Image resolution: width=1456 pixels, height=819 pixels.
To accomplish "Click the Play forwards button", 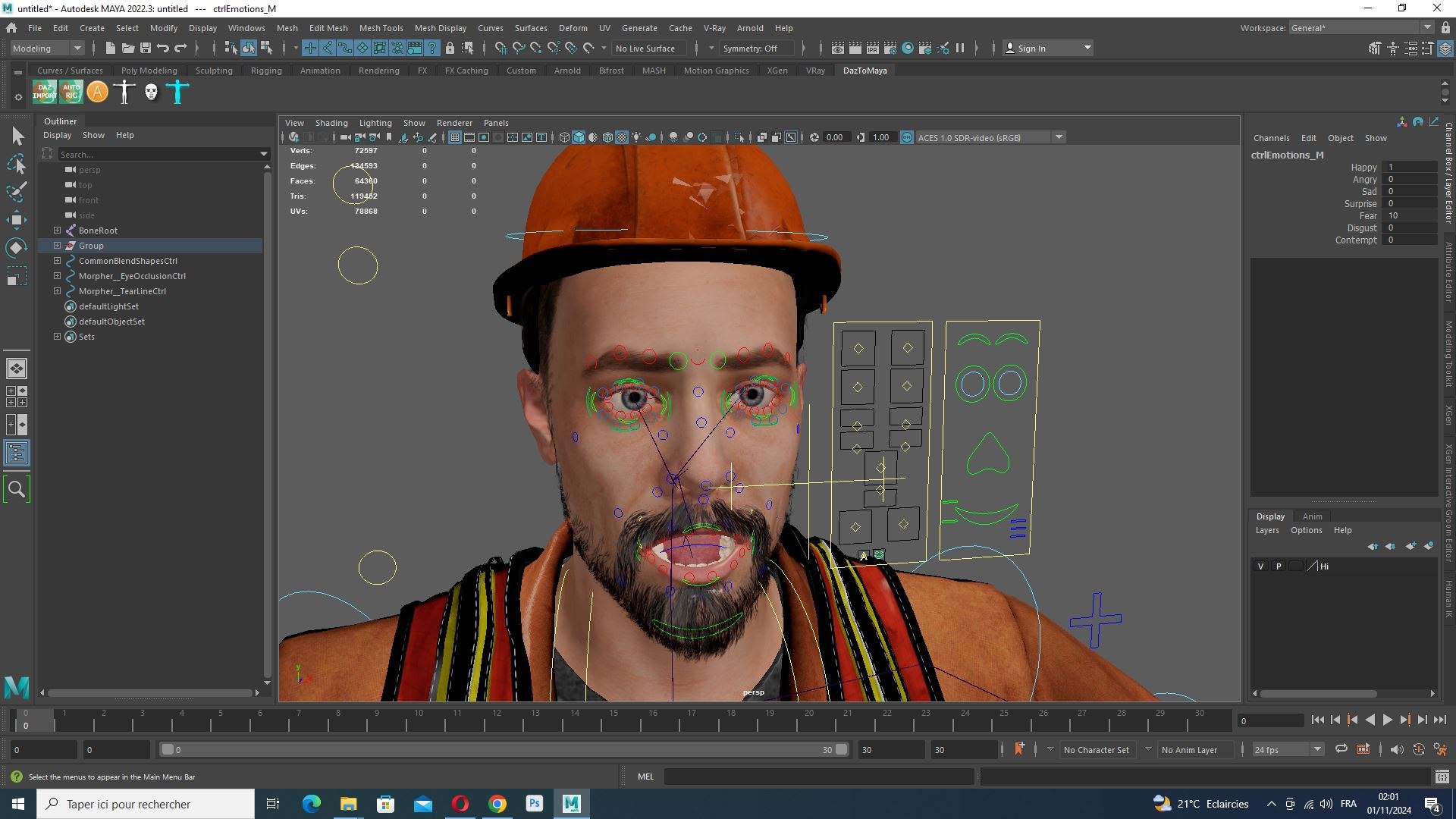I will (x=1387, y=720).
